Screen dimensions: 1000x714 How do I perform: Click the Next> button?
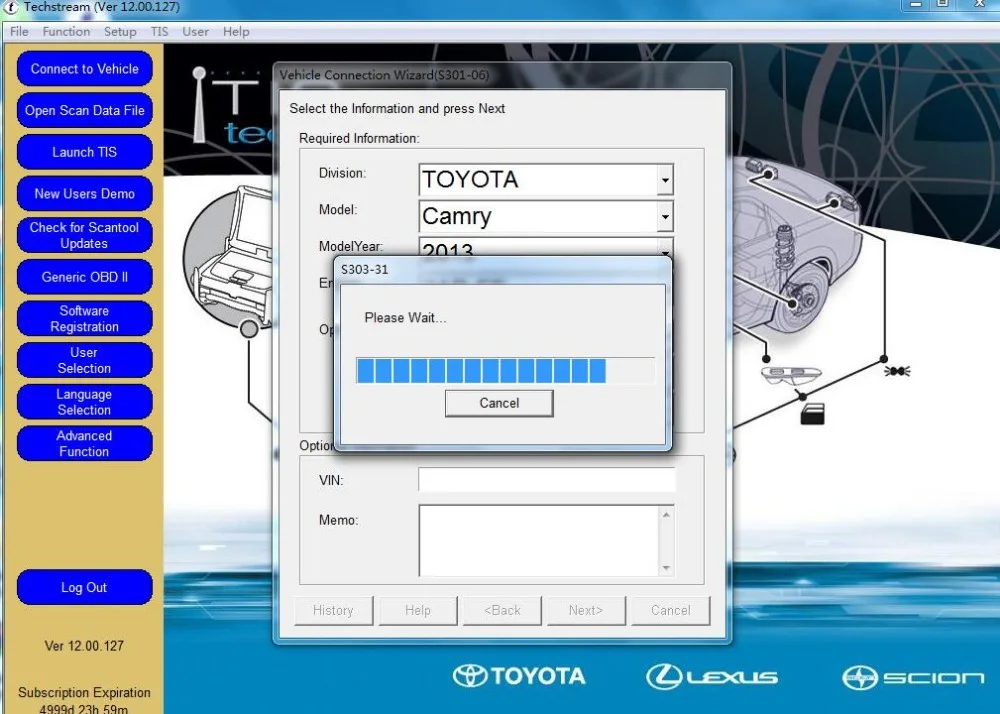586,611
